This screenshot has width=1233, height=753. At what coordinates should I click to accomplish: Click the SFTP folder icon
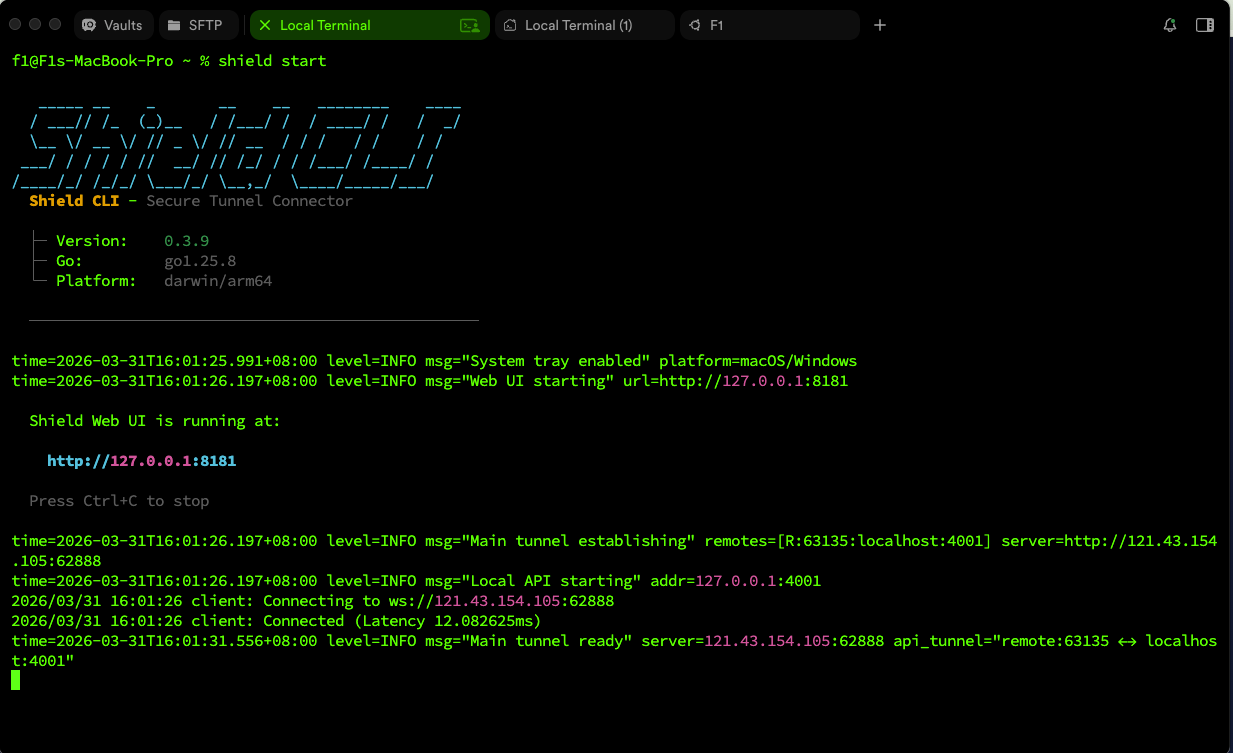pos(174,25)
